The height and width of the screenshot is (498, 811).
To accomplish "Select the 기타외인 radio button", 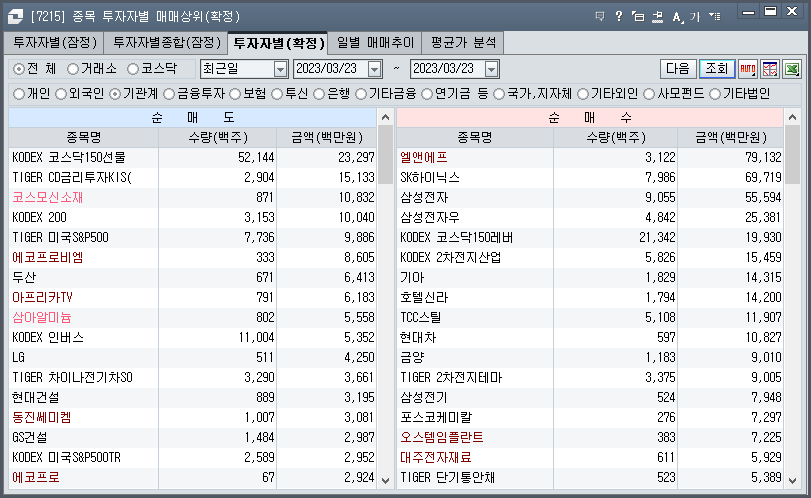I will tap(583, 94).
